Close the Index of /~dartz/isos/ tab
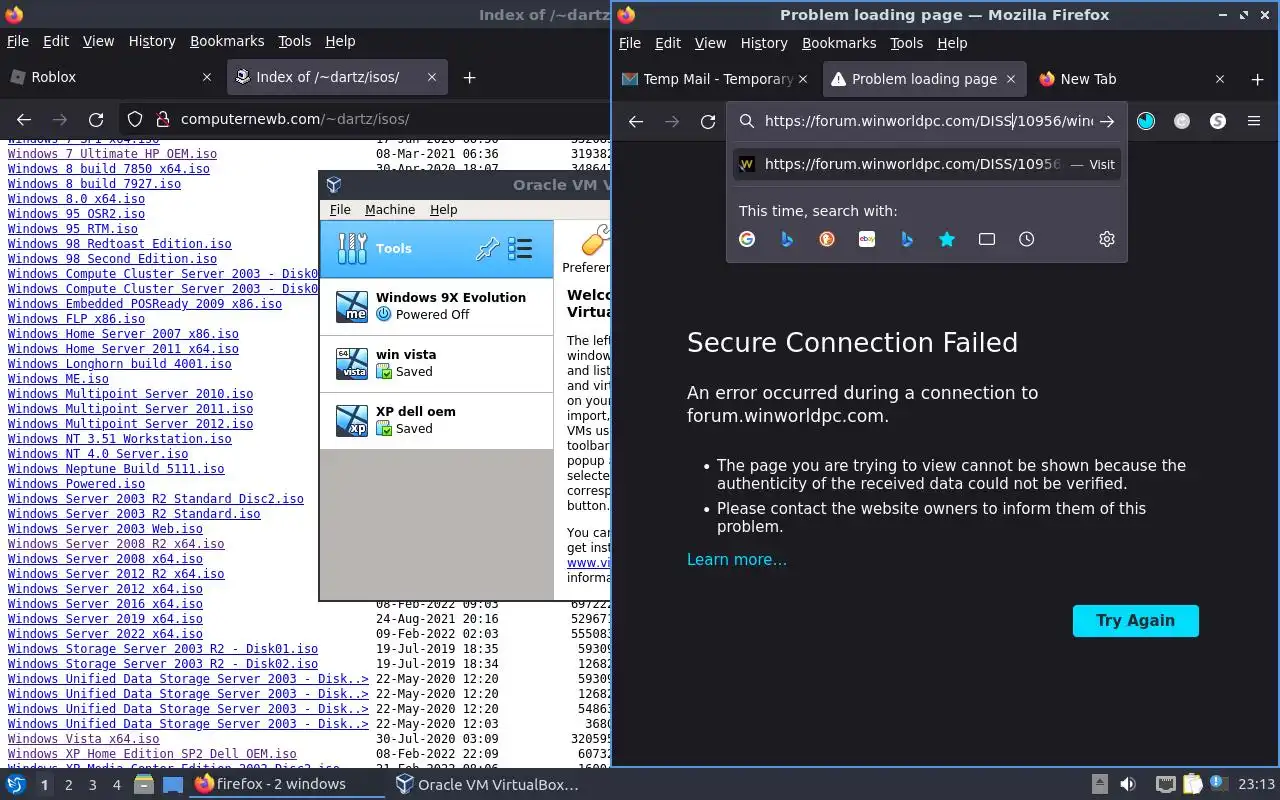The width and height of the screenshot is (1280, 800). click(x=432, y=77)
